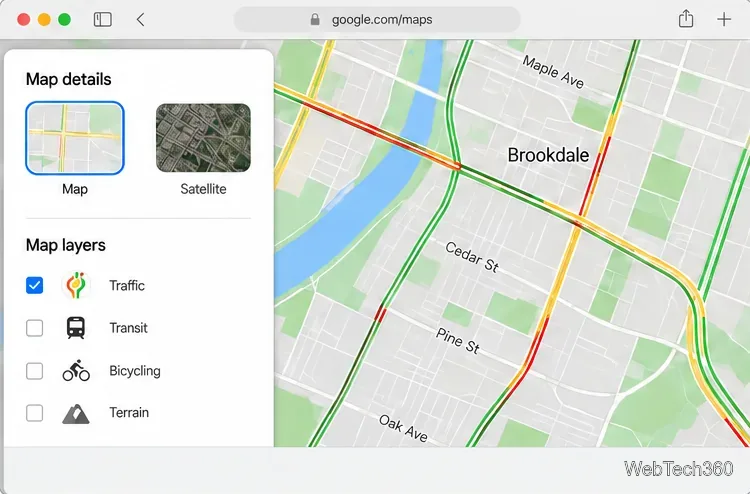The width and height of the screenshot is (750, 494).
Task: Click the Bicycling layer label
Action: 135,371
